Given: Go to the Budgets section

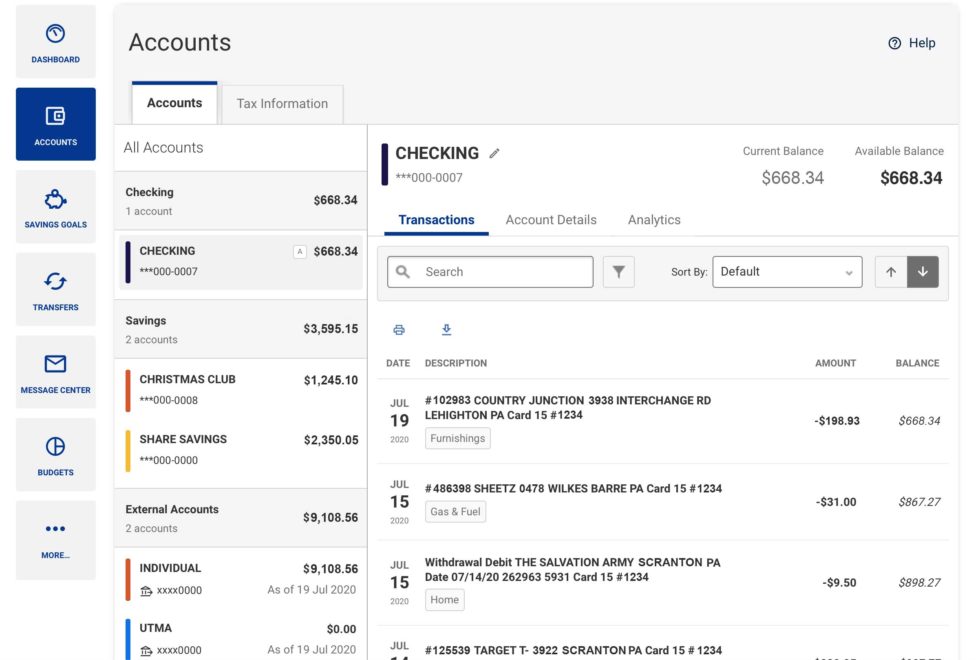Looking at the screenshot, I should point(55,455).
